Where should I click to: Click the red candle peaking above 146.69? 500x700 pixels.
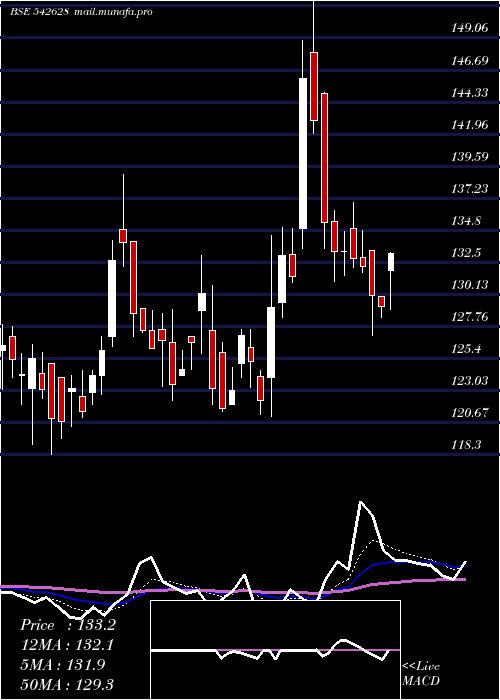tap(314, 86)
